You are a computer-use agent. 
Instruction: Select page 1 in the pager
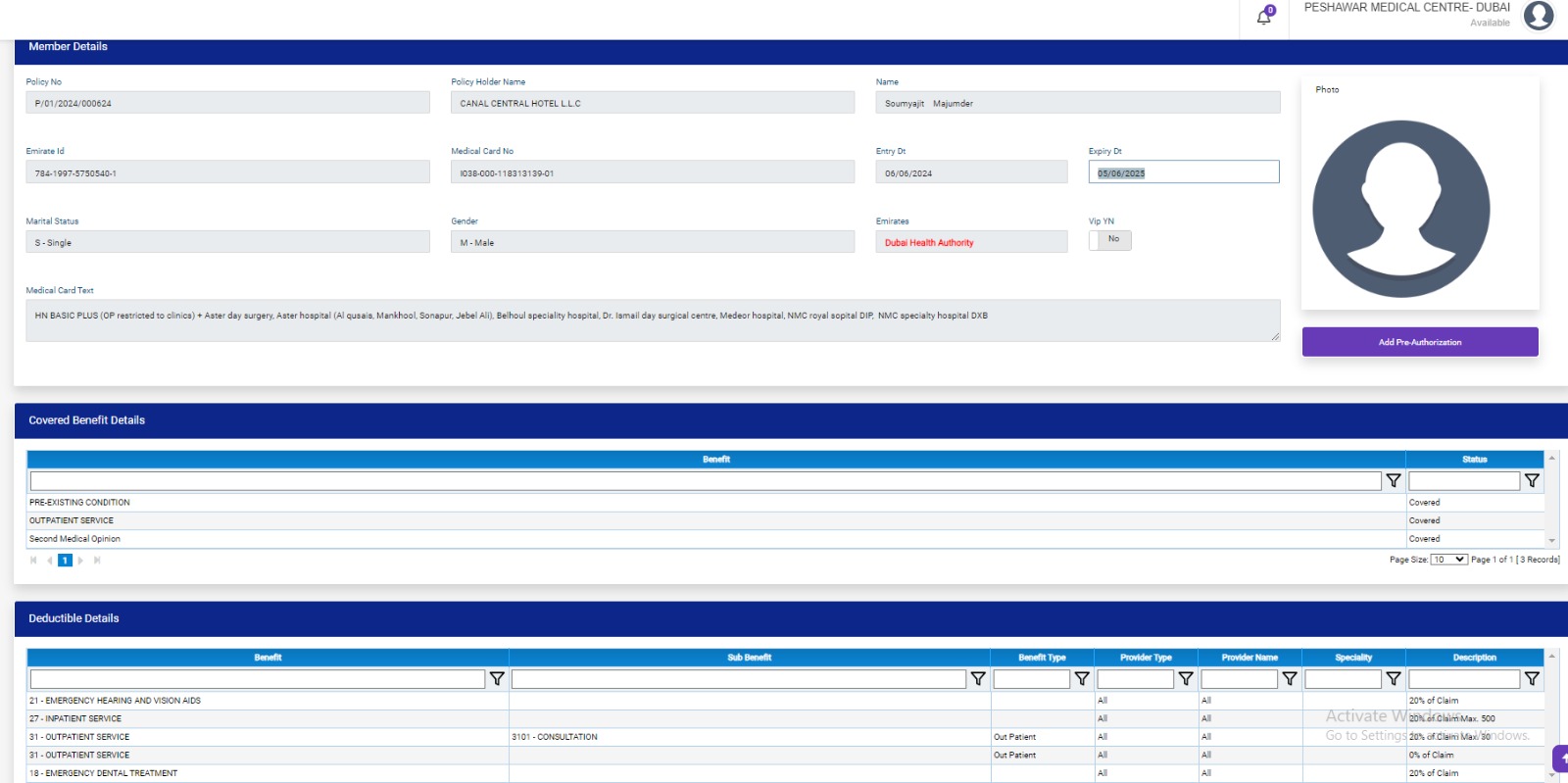(65, 561)
